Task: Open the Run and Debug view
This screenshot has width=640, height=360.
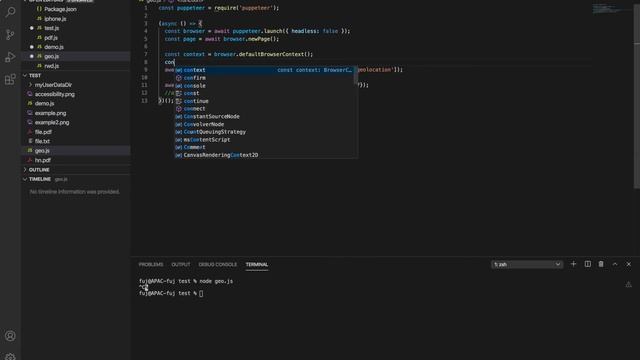Action: (x=10, y=57)
